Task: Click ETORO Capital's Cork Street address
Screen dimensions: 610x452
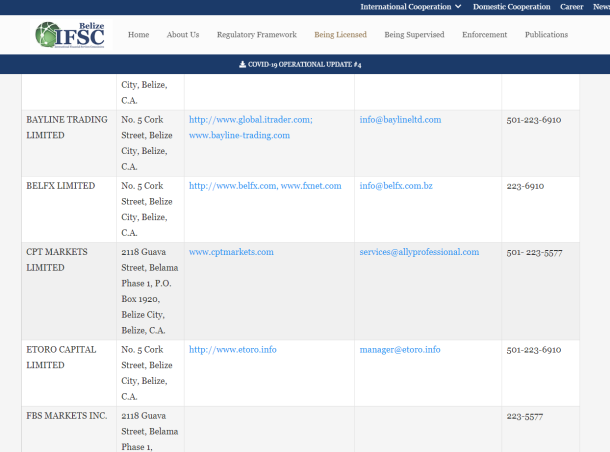Action: [x=147, y=373]
